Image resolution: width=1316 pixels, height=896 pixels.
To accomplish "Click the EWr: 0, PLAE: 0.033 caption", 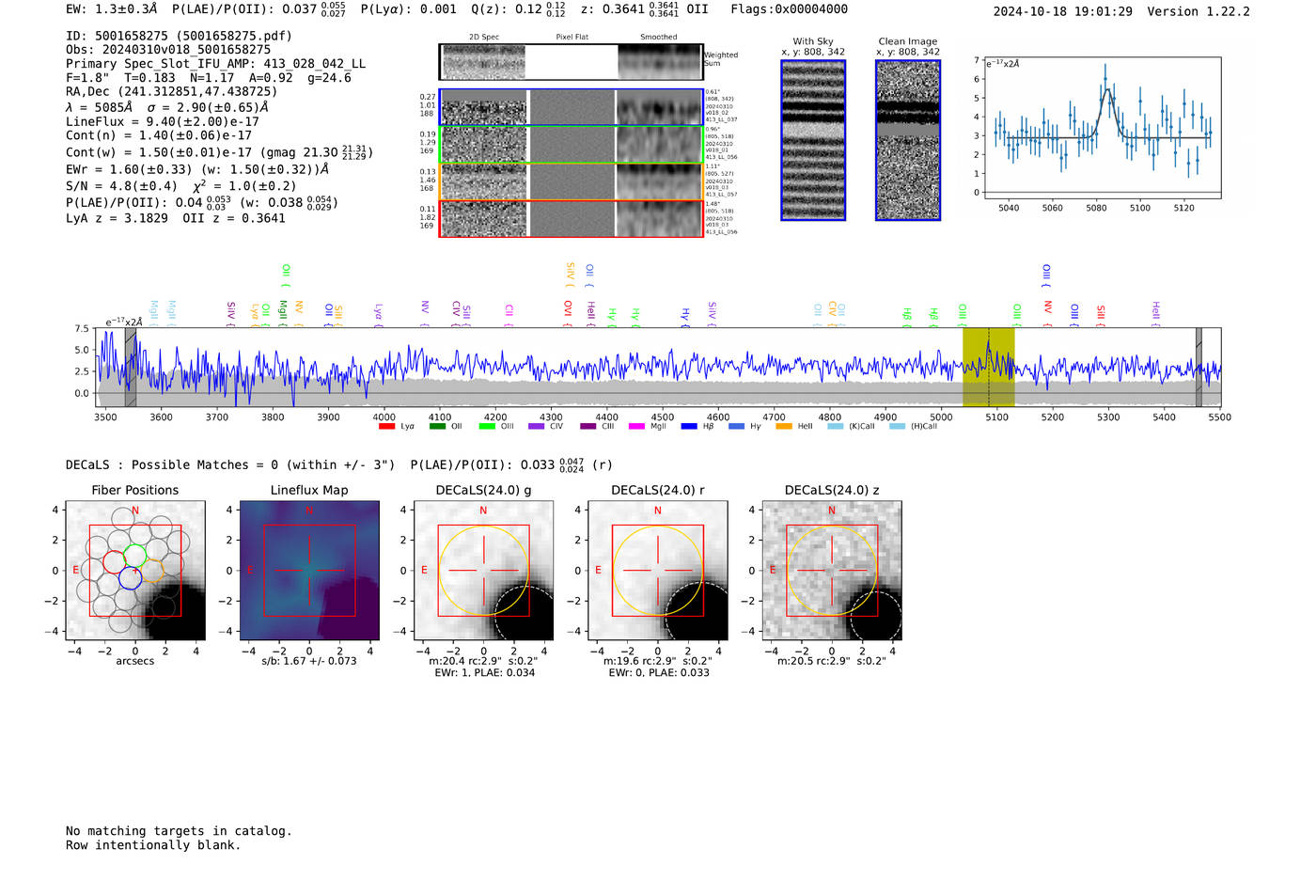I will point(658,673).
